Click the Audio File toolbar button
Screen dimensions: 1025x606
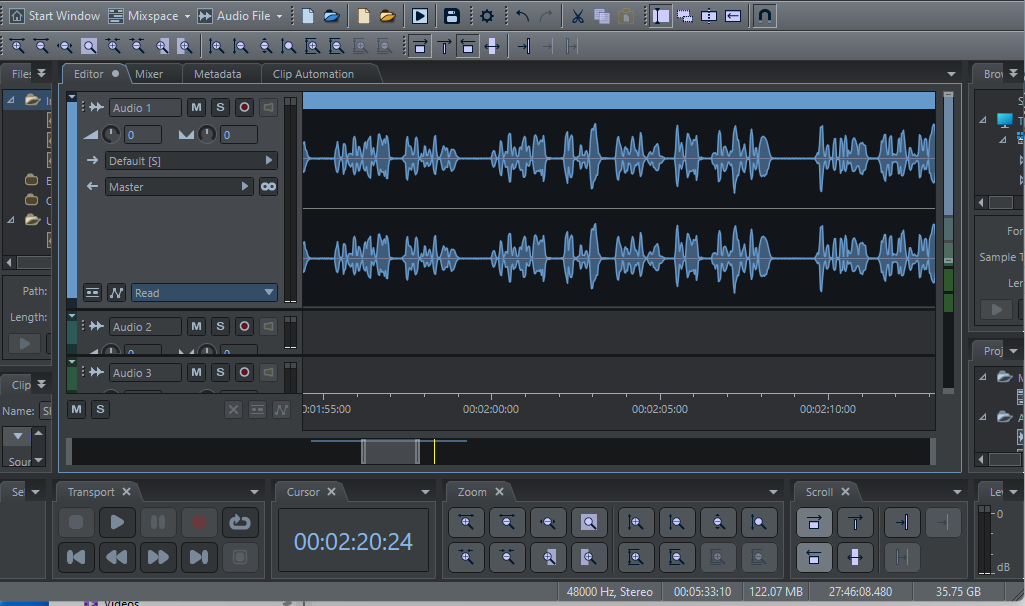click(x=237, y=16)
